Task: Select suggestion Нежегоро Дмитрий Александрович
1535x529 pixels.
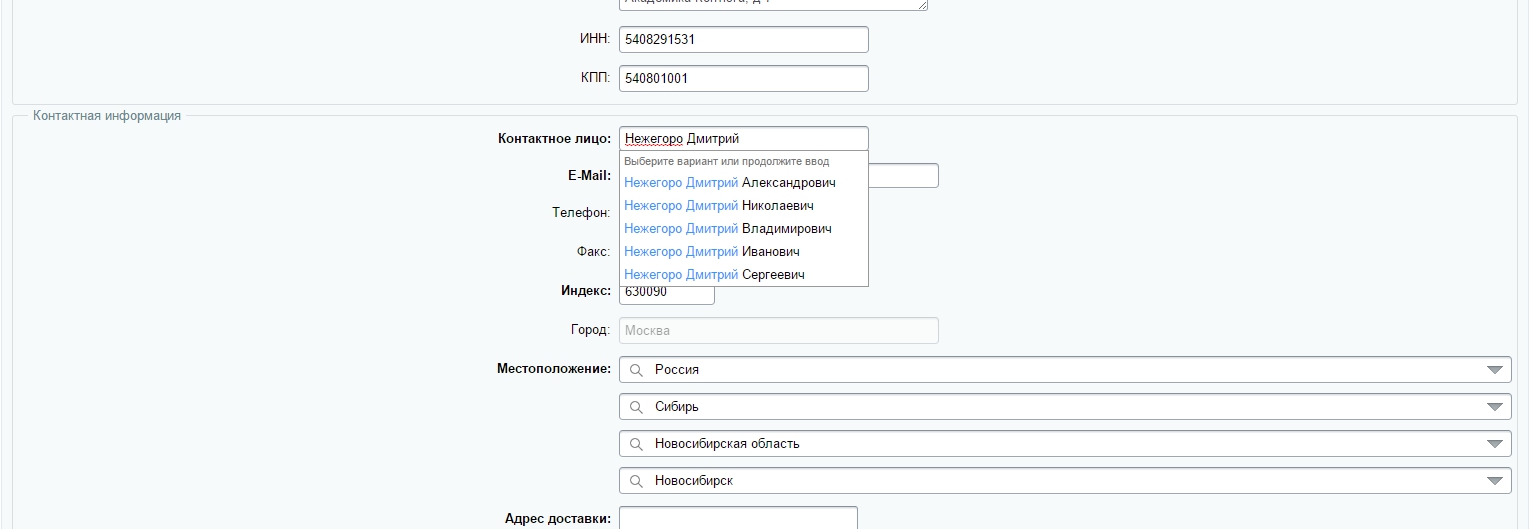Action: [x=729, y=183]
